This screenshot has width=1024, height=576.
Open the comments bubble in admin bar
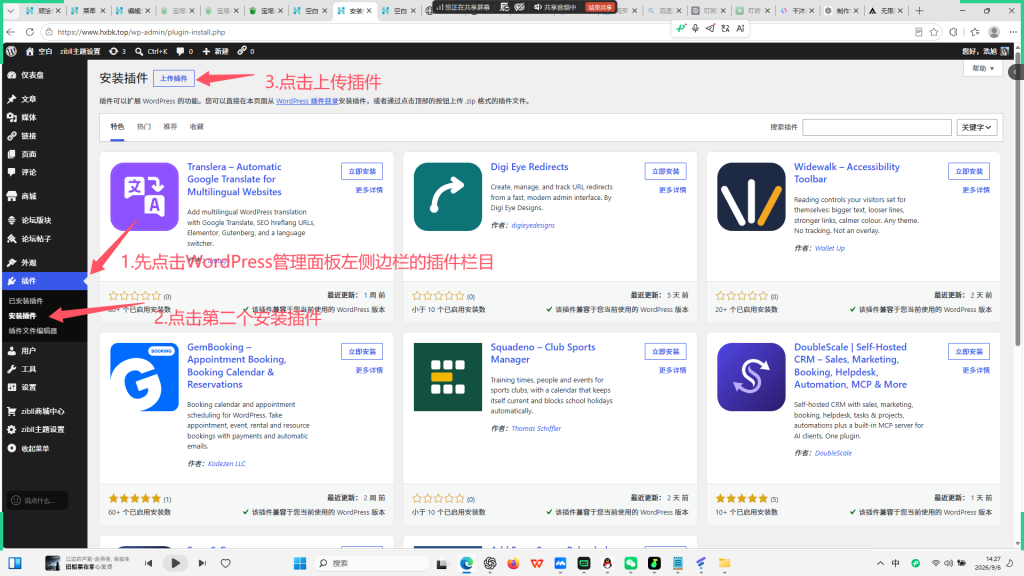[185, 51]
